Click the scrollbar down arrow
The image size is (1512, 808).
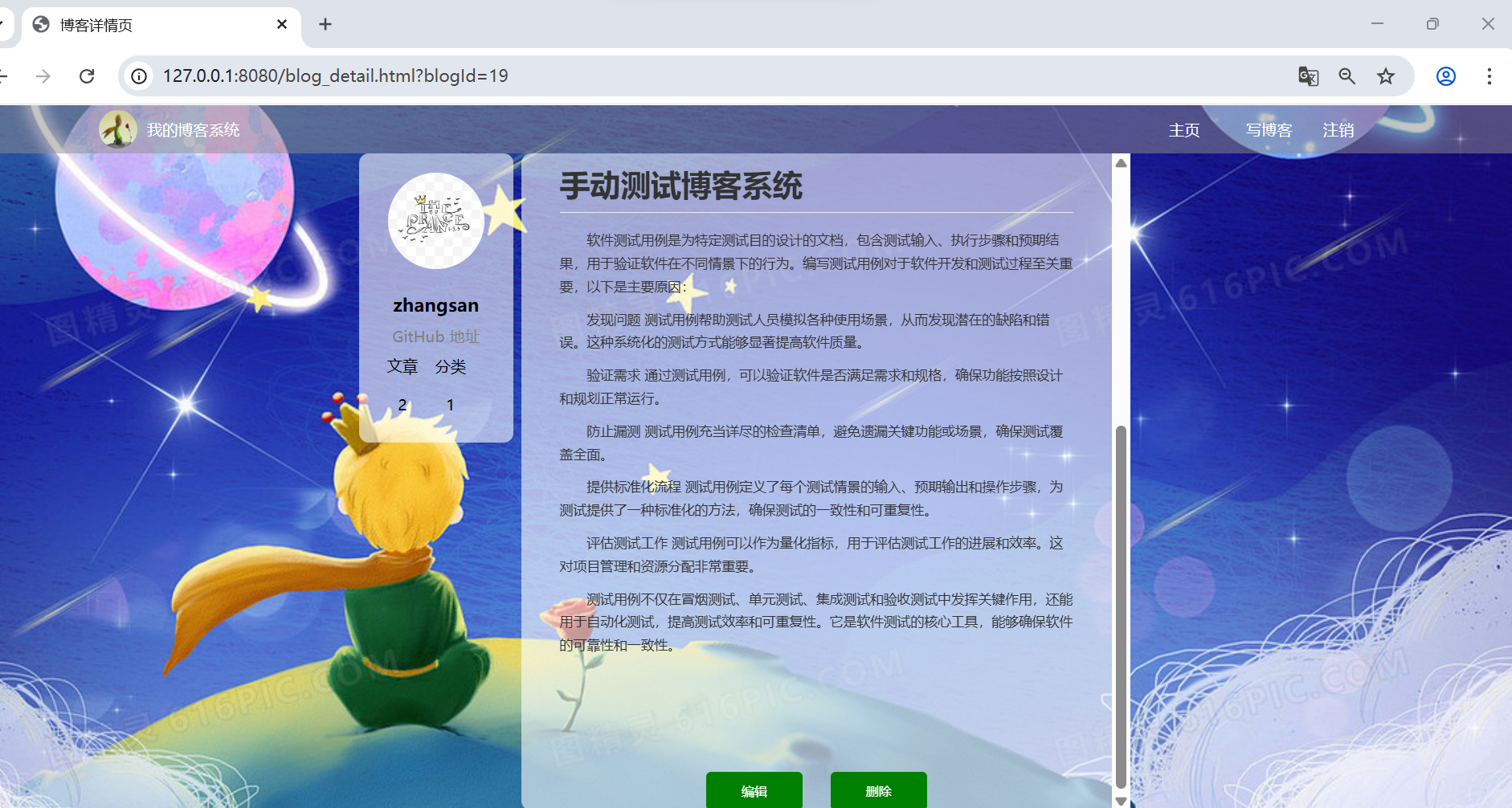(x=1122, y=801)
